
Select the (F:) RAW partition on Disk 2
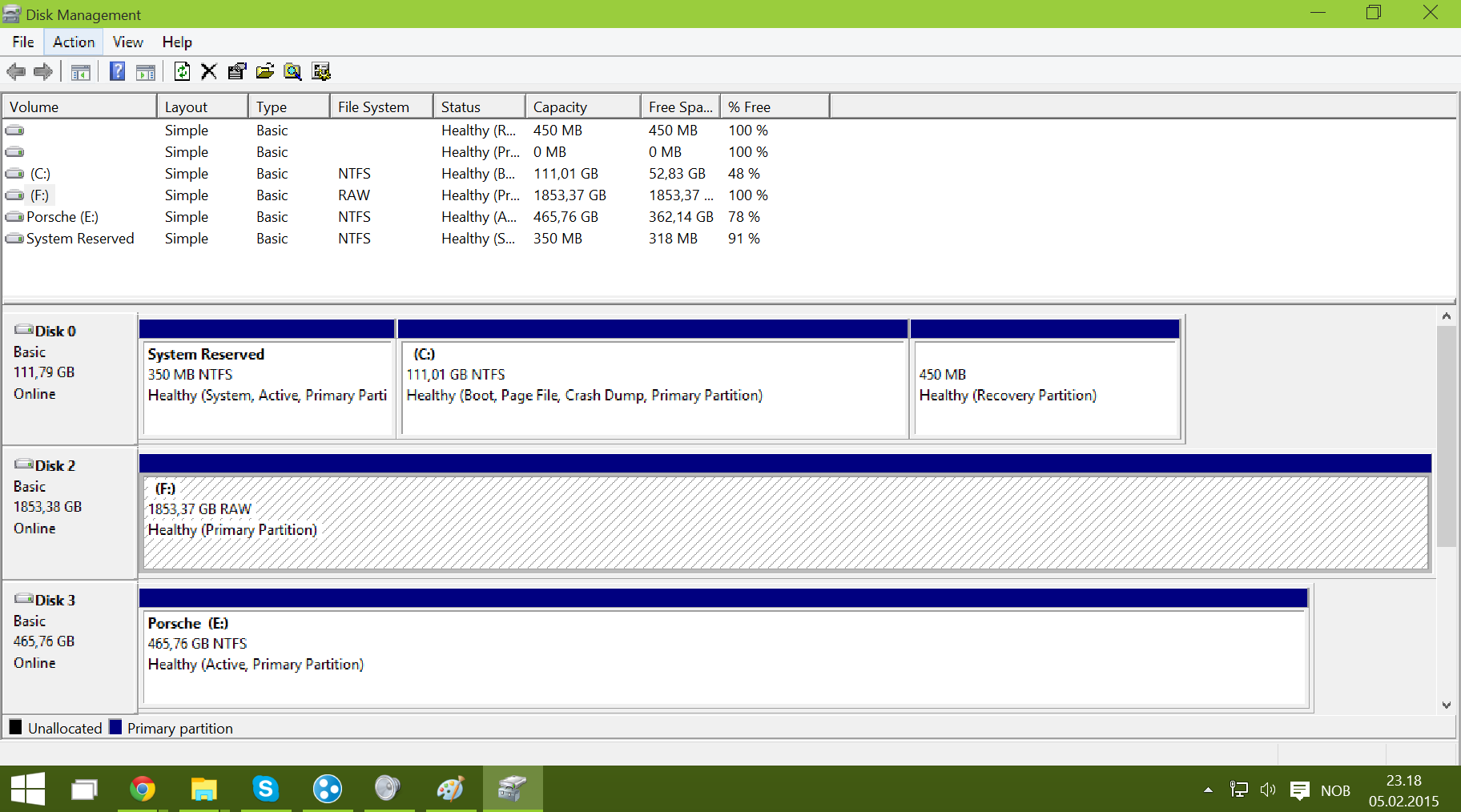[x=785, y=522]
